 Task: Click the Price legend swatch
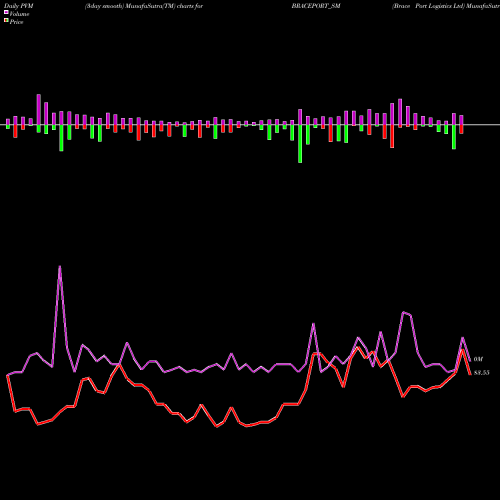(6, 21)
